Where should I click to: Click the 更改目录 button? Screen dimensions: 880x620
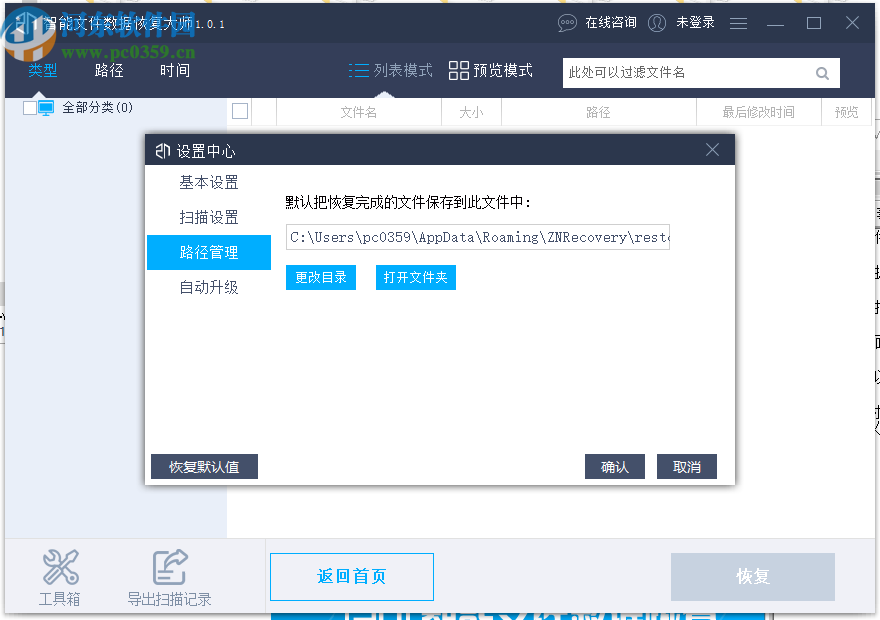point(320,277)
